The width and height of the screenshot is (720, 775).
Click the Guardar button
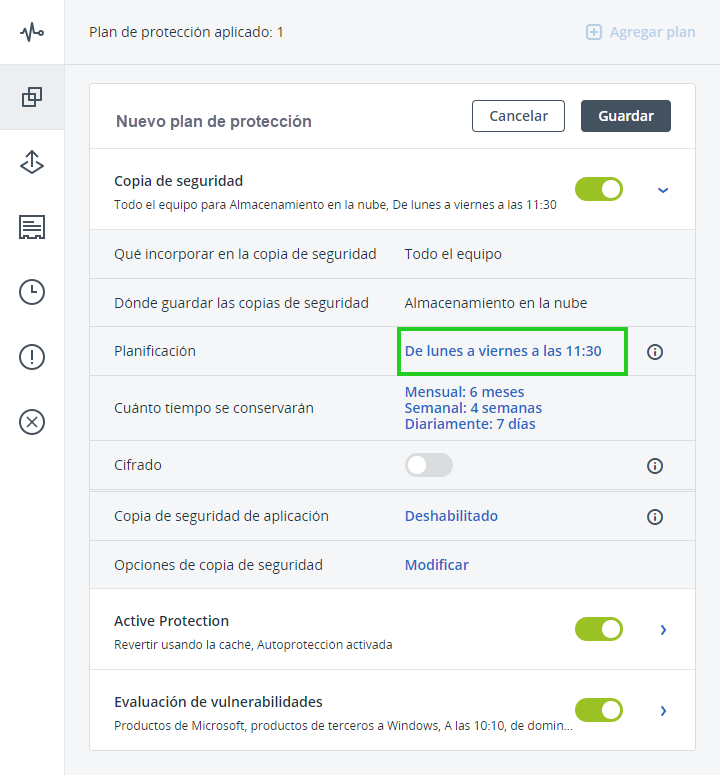[626, 116]
